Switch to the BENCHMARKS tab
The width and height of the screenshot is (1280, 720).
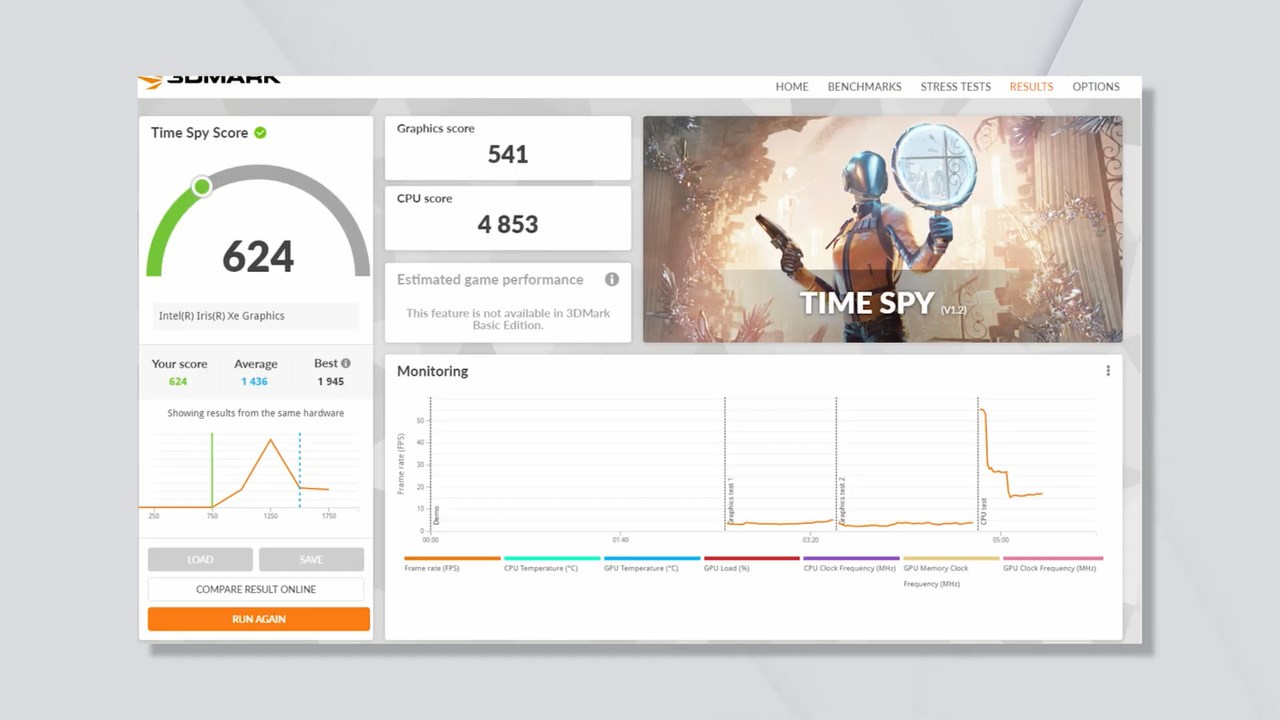tap(864, 87)
